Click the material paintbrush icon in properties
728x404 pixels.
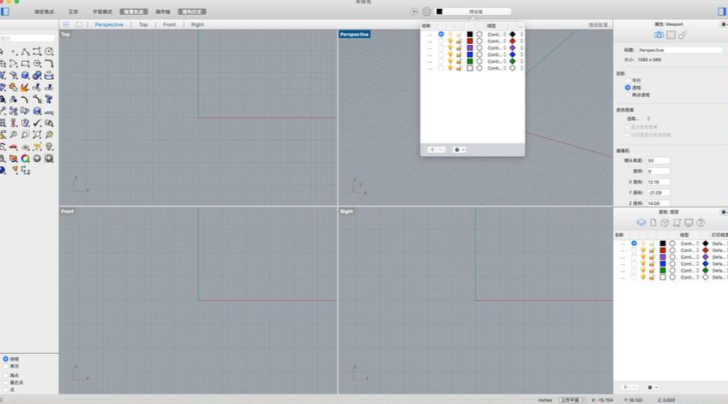click(x=683, y=35)
